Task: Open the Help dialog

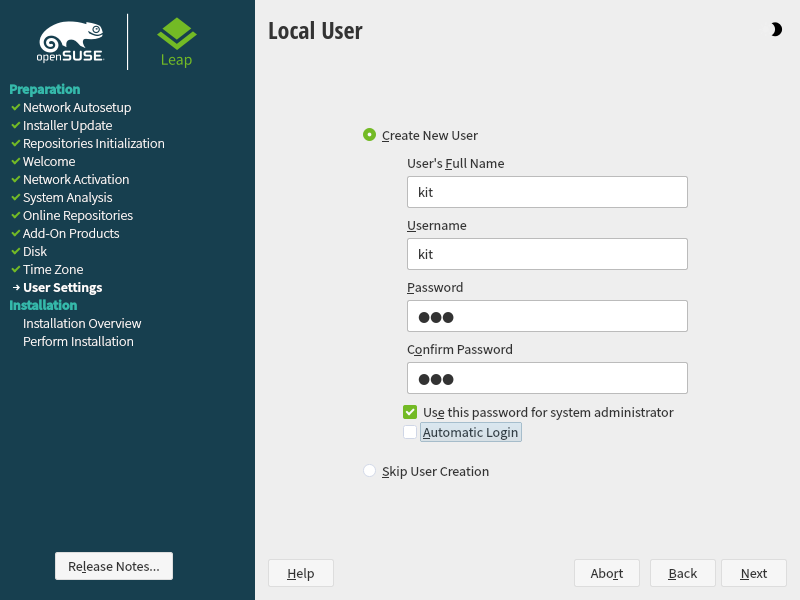Action: coord(301,573)
